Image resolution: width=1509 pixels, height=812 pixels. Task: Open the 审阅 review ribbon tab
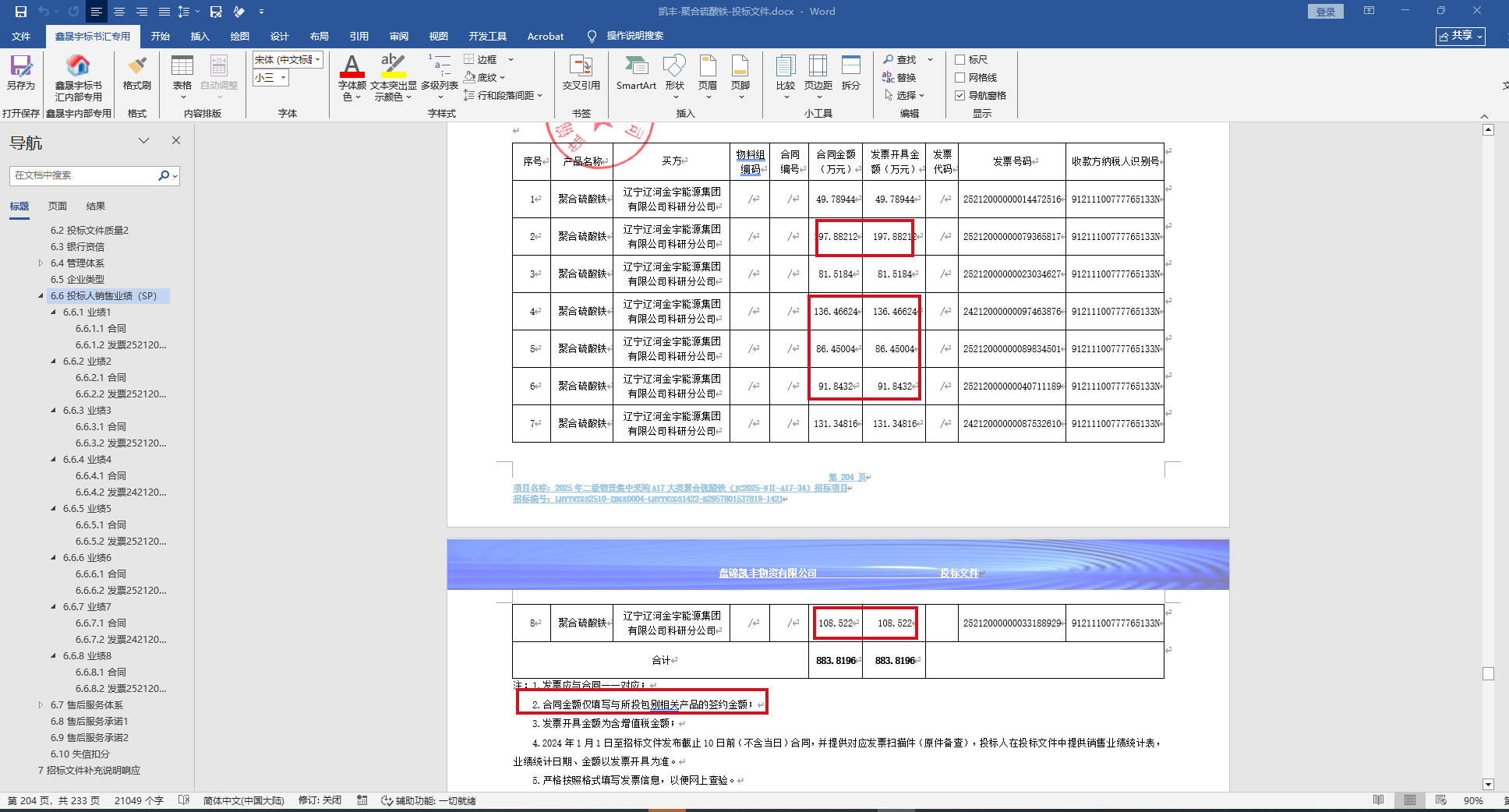click(x=399, y=37)
